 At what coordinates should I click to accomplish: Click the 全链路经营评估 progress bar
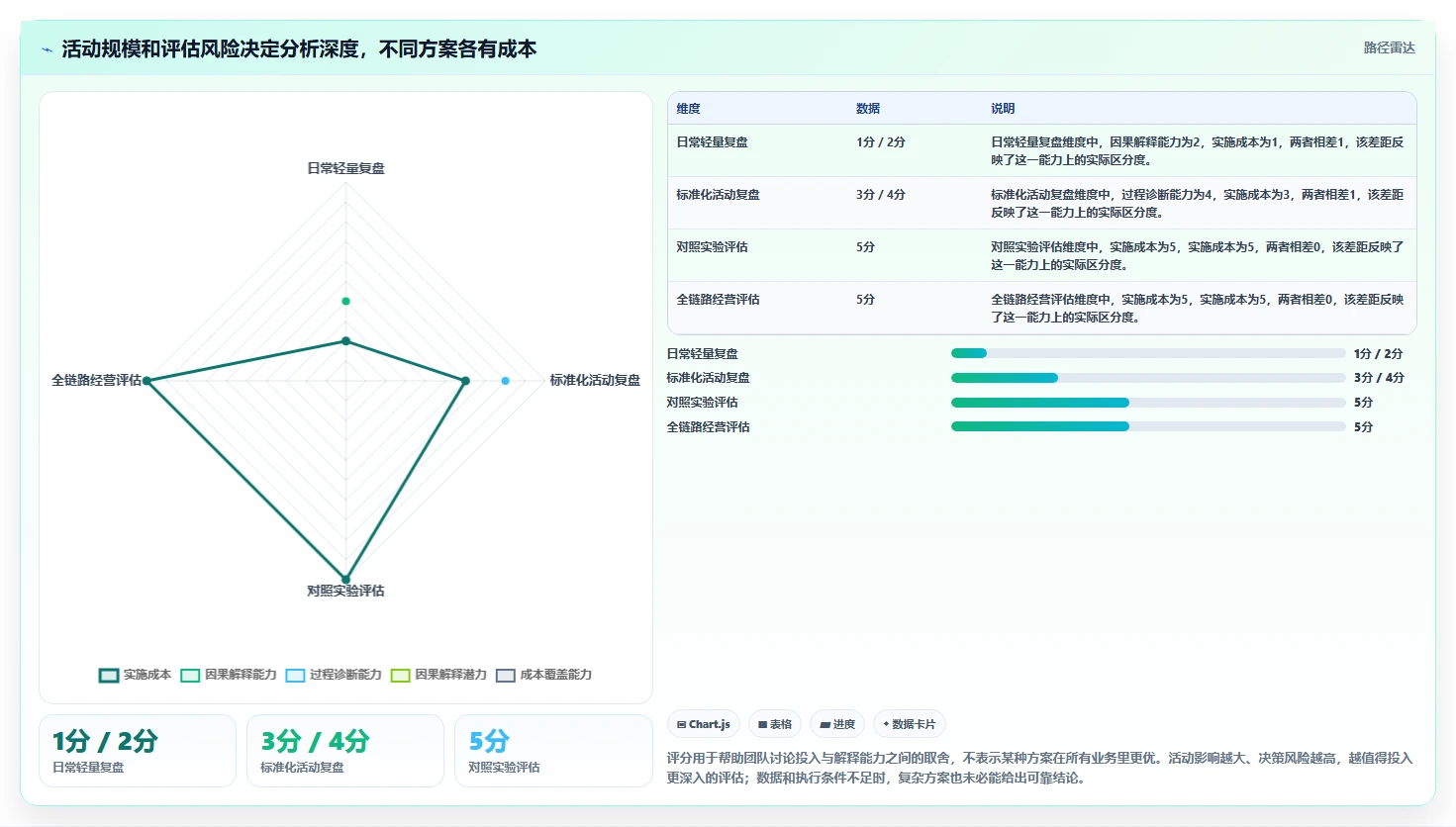[1148, 426]
